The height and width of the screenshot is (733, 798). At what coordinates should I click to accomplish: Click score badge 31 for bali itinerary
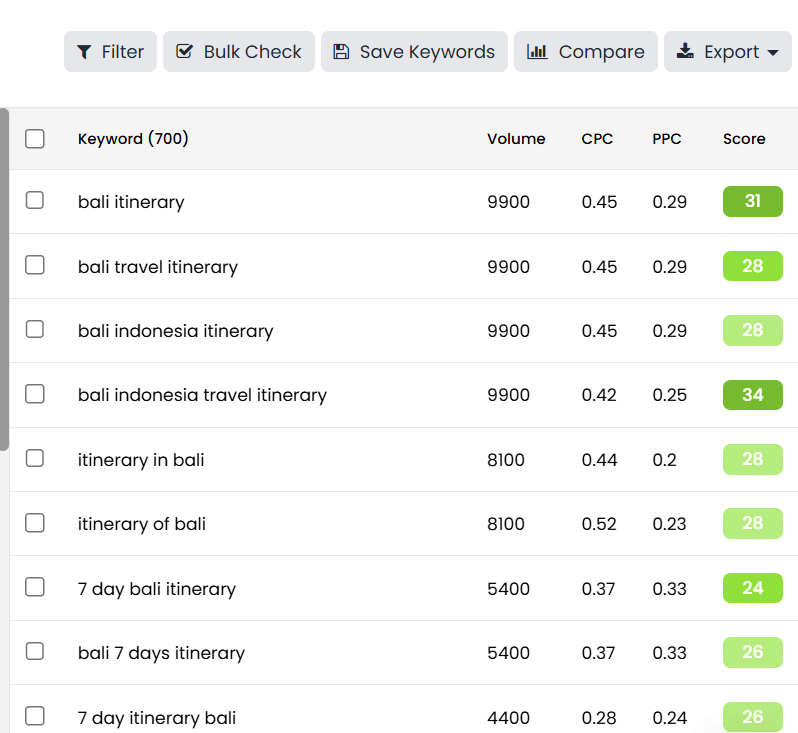point(753,202)
